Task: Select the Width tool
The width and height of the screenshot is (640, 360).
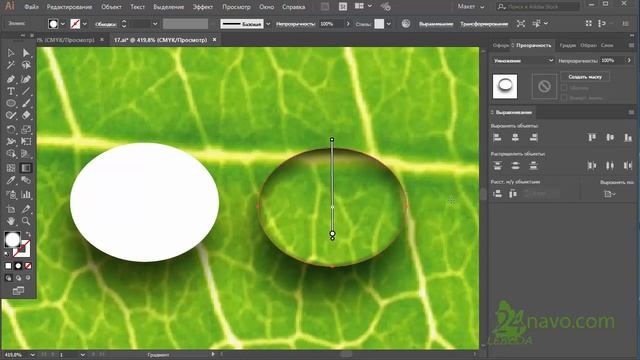Action: pyautogui.click(x=11, y=142)
